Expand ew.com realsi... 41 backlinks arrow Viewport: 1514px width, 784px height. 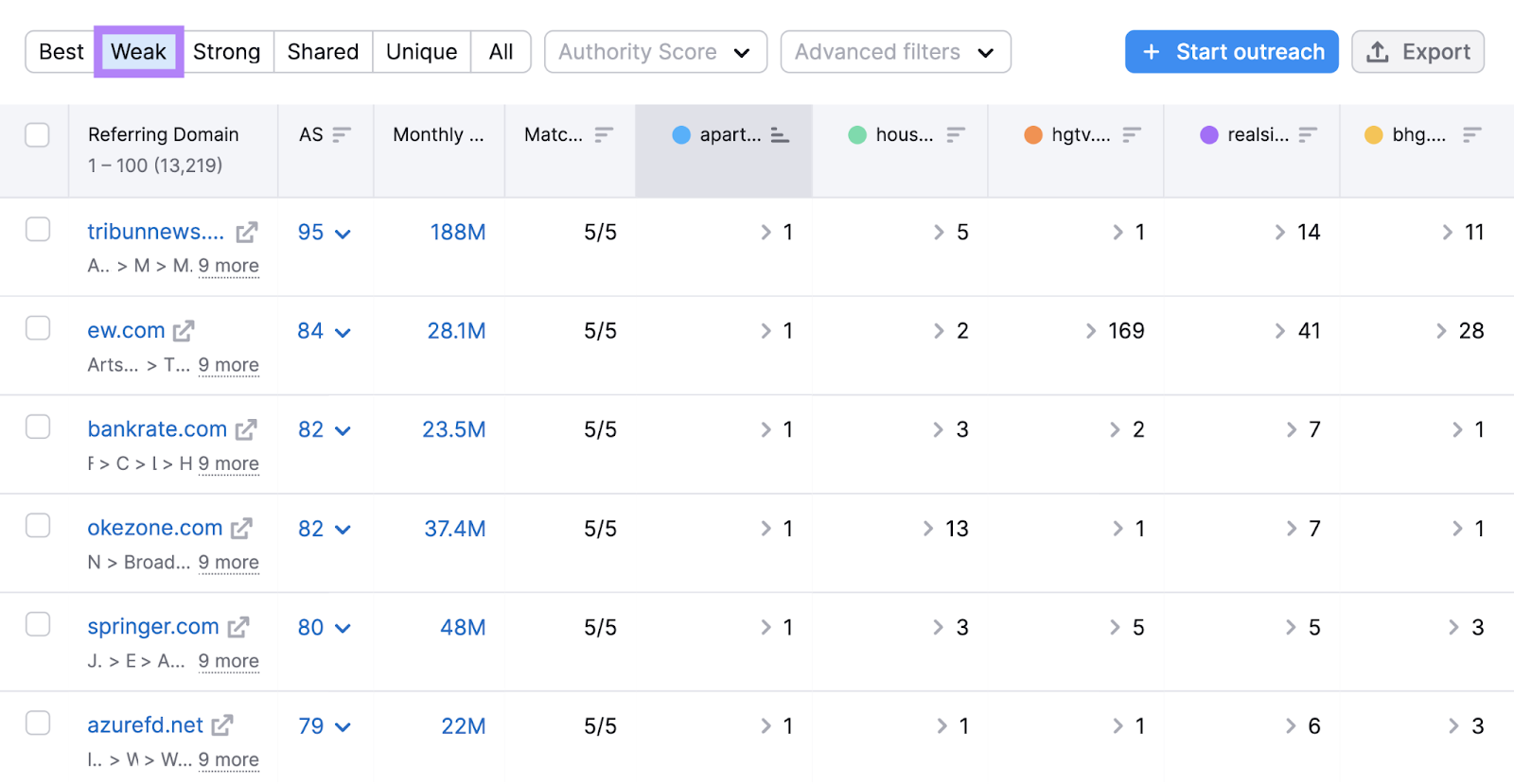click(x=1280, y=331)
